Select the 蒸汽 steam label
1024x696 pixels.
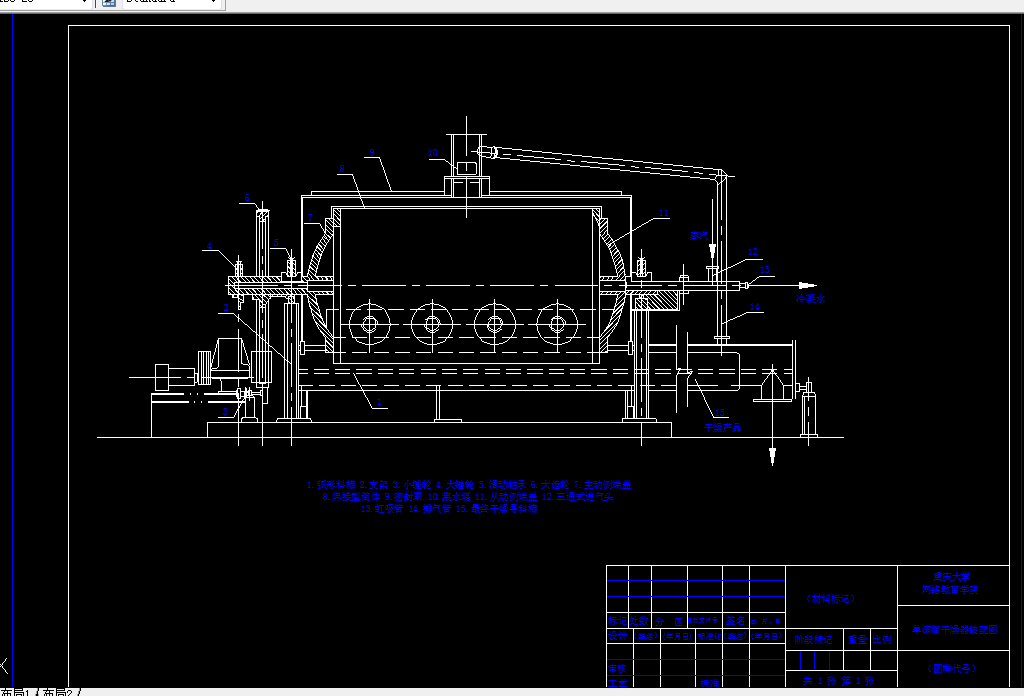point(699,235)
